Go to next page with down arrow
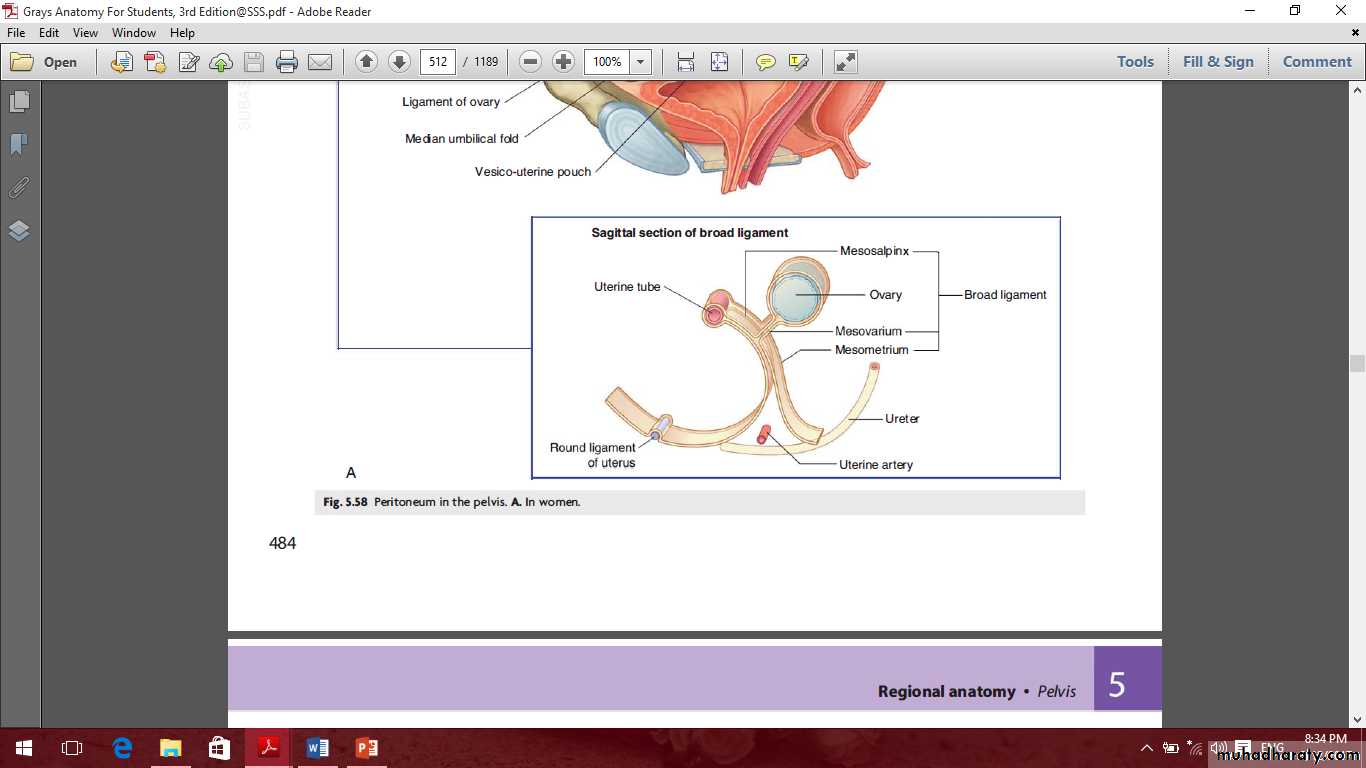This screenshot has width=1366, height=768. click(x=399, y=62)
